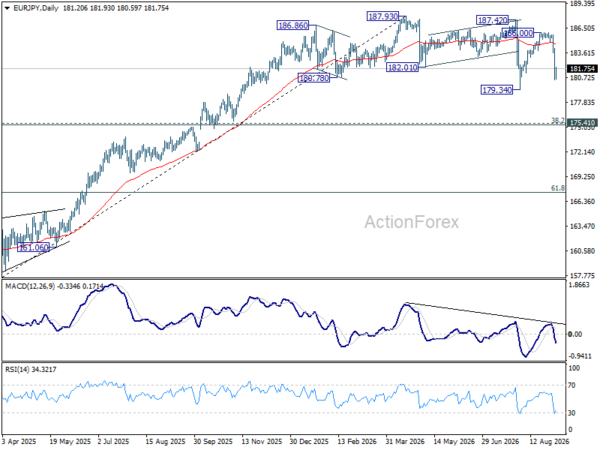Select the 161.060 price label
Screen dimensions: 600x450
(34, 248)
